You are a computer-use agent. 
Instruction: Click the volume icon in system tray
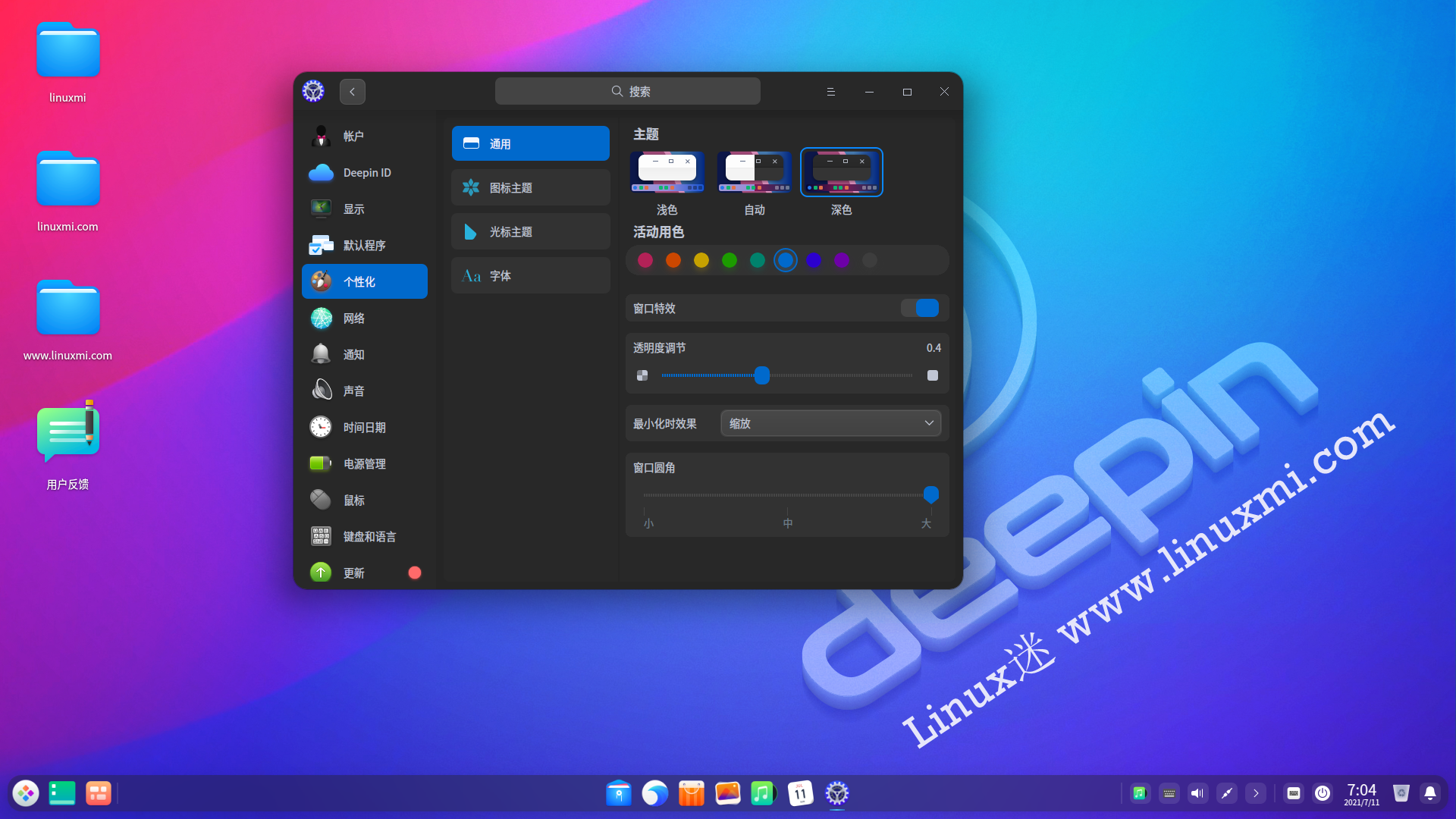pos(1198,793)
